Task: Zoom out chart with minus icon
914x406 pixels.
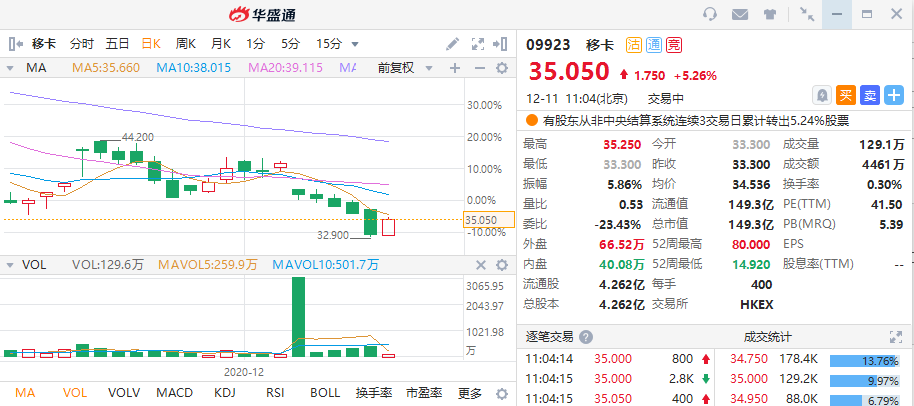Action: (x=480, y=68)
